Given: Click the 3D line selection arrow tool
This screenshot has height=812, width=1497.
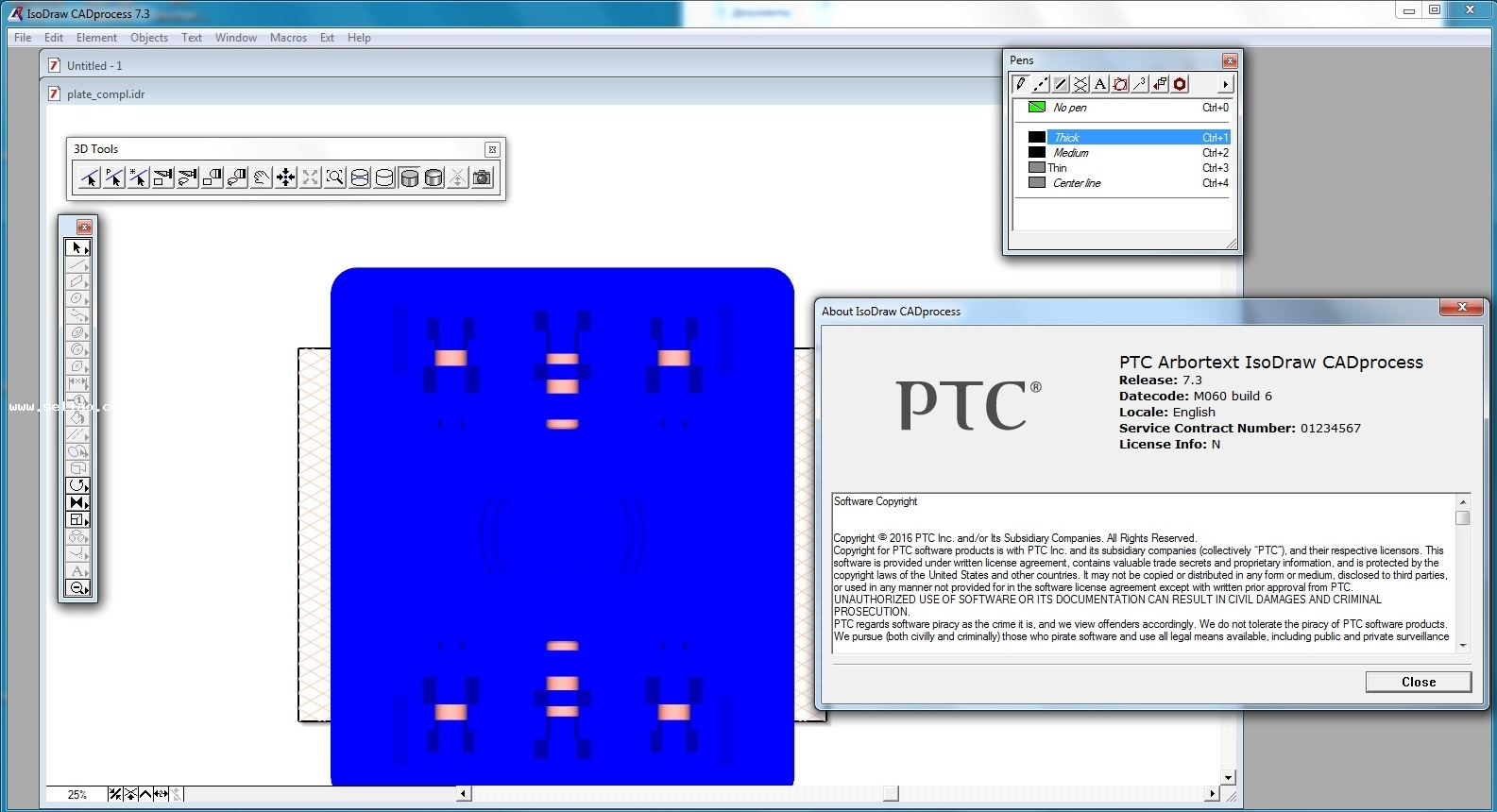Looking at the screenshot, I should [90, 178].
